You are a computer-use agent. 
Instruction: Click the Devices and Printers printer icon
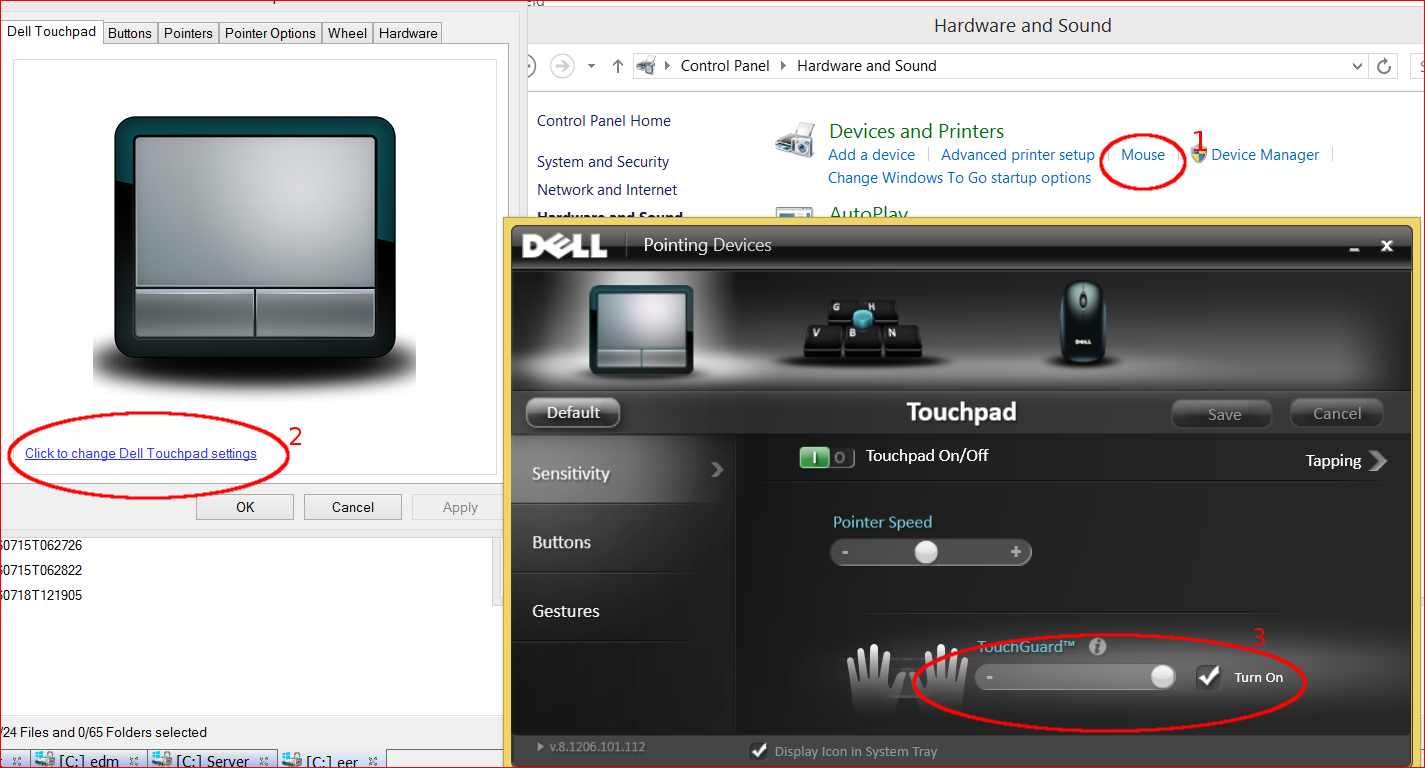pos(794,137)
